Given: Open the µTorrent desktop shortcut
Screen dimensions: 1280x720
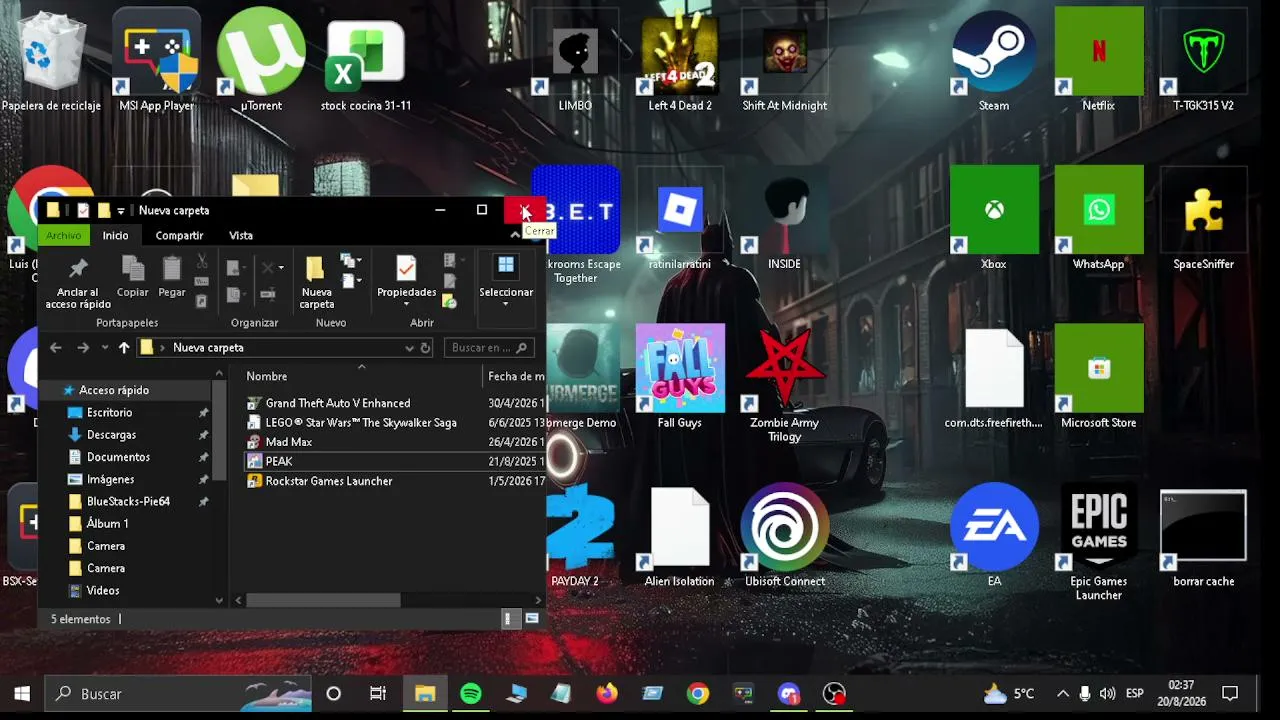Looking at the screenshot, I should [x=261, y=60].
